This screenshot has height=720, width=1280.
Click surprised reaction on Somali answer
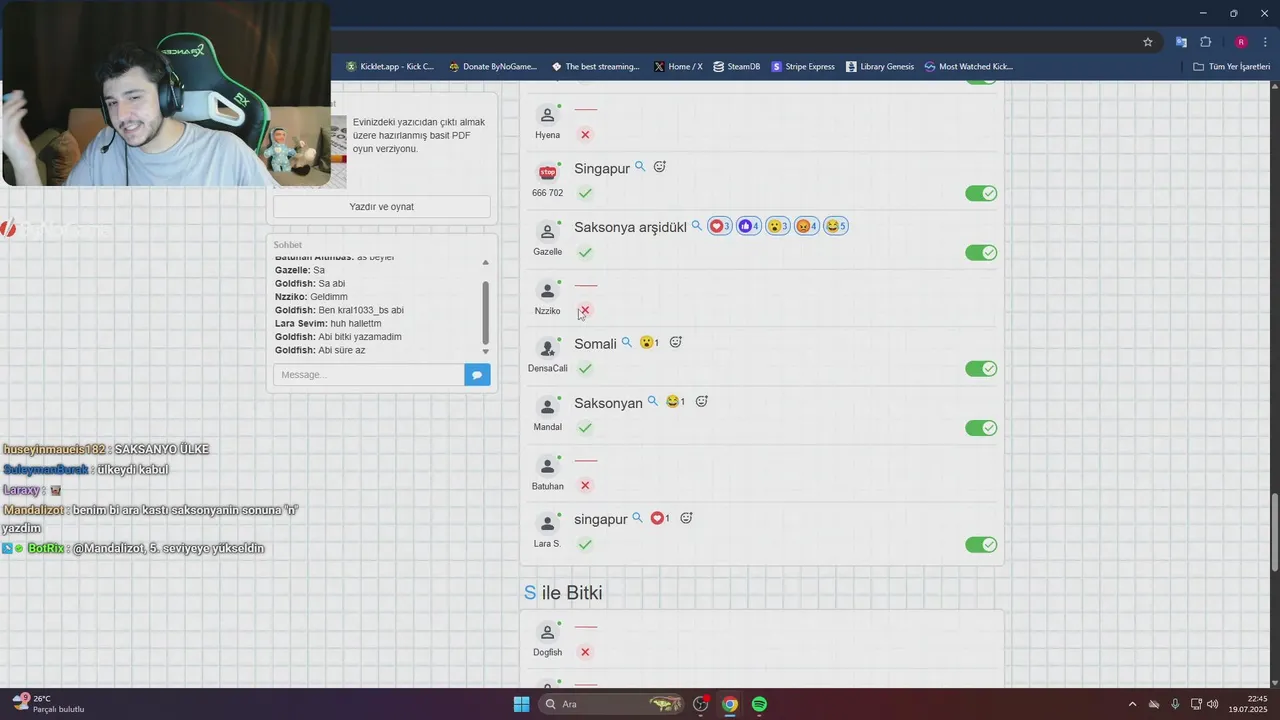click(649, 343)
